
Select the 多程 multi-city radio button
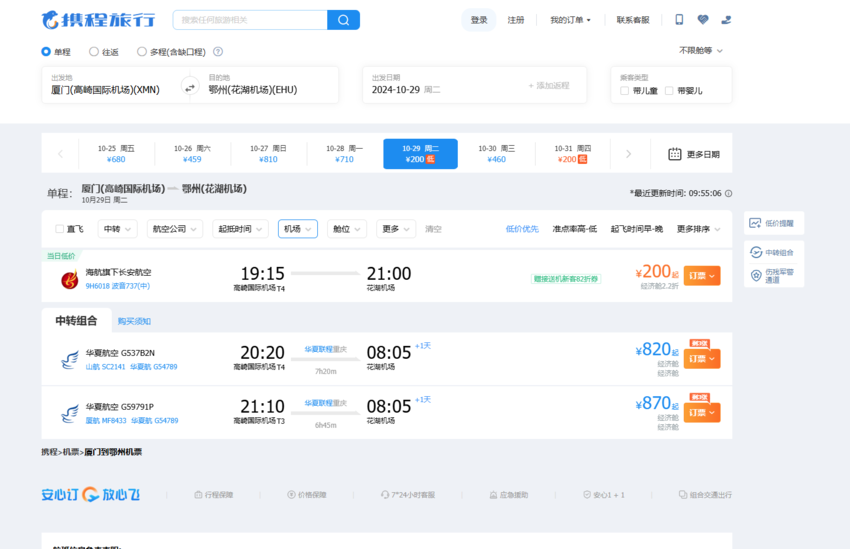tap(141, 51)
